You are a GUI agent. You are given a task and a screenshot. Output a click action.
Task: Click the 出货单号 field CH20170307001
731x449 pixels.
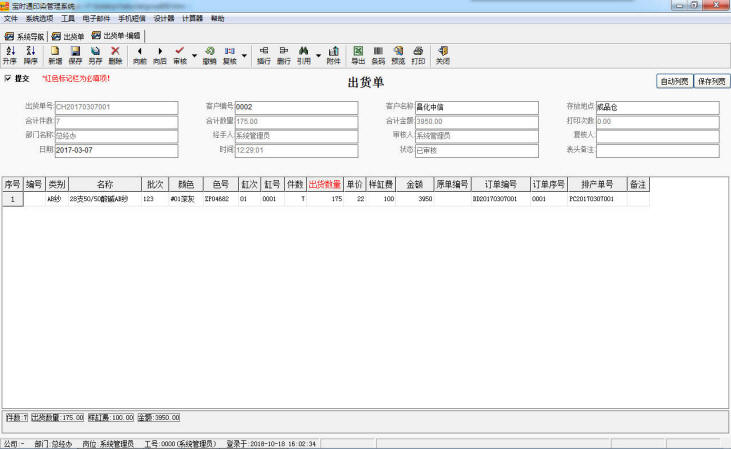[117, 107]
